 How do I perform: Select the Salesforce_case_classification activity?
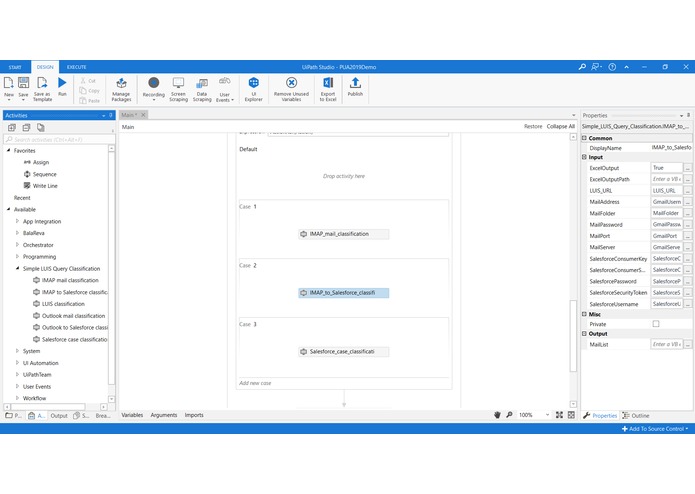344,352
